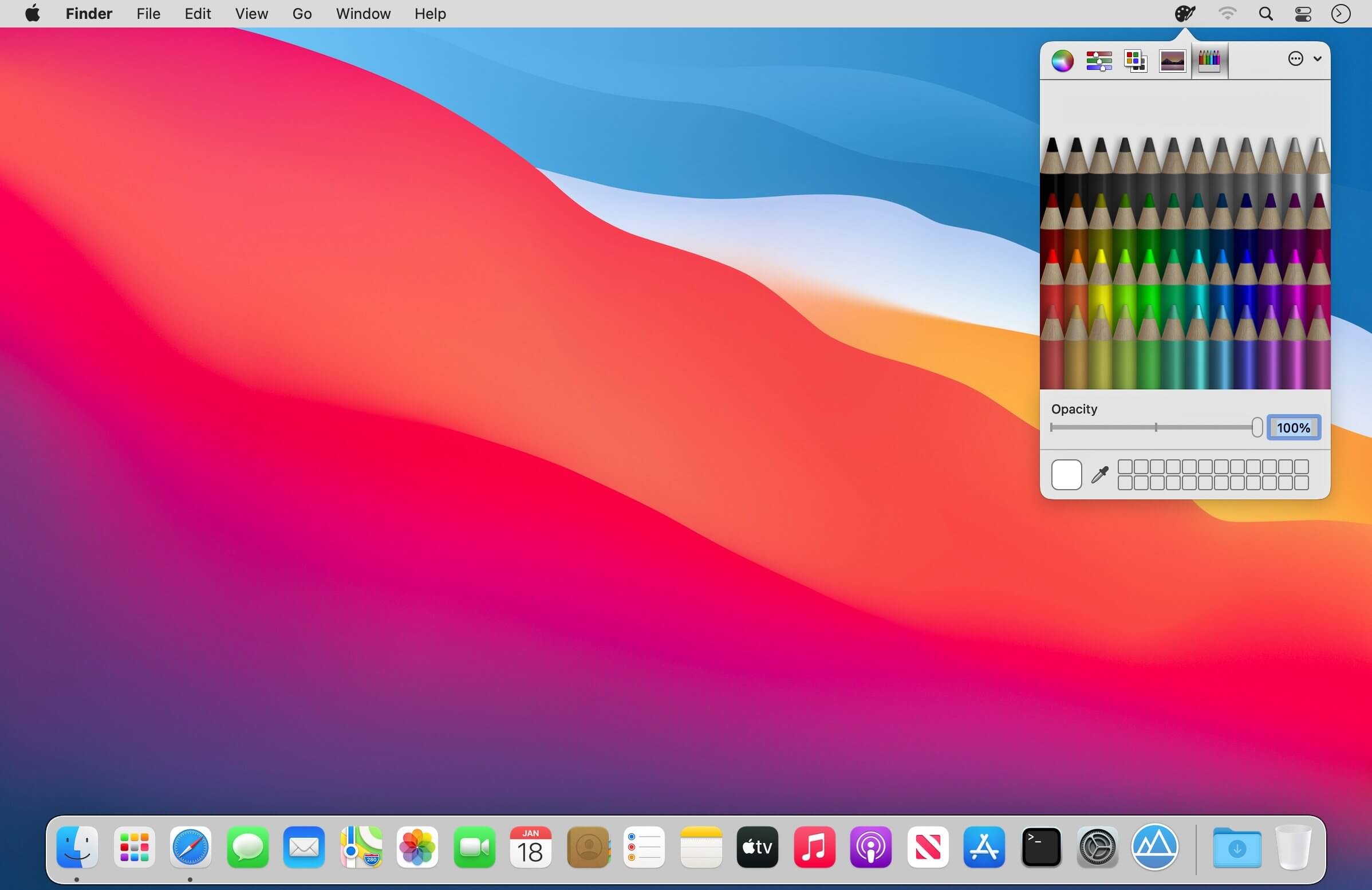Select the Color Palettes tab
Viewport: 1372px width, 890px height.
[1135, 60]
